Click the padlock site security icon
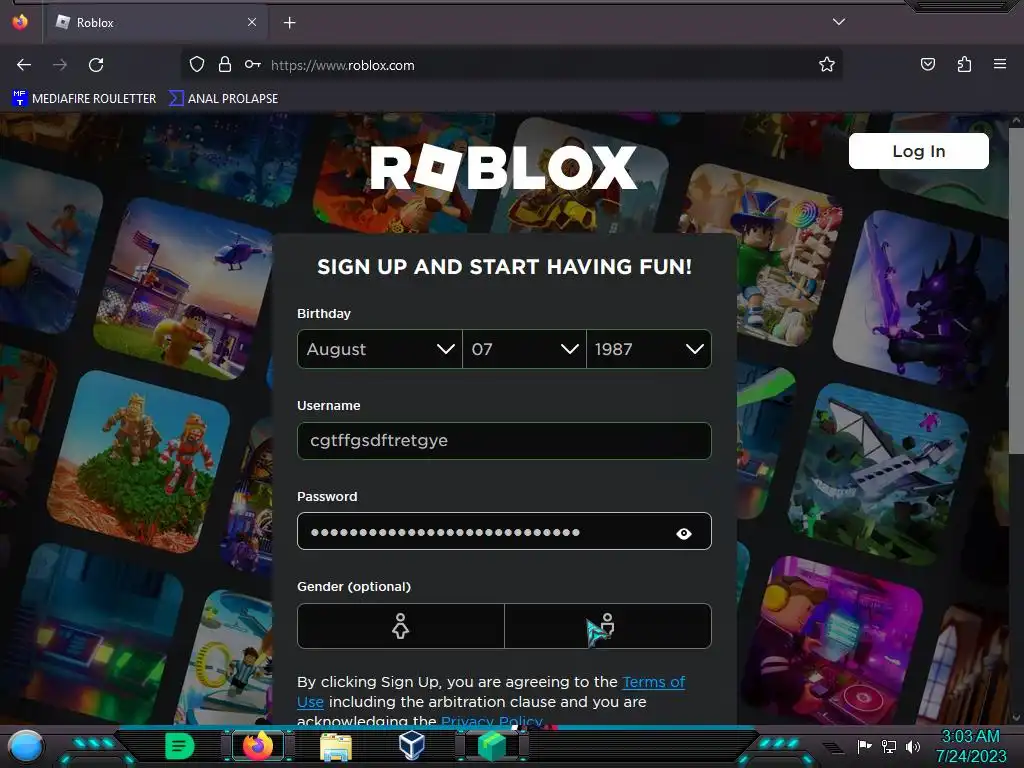1024x768 pixels. 225,65
